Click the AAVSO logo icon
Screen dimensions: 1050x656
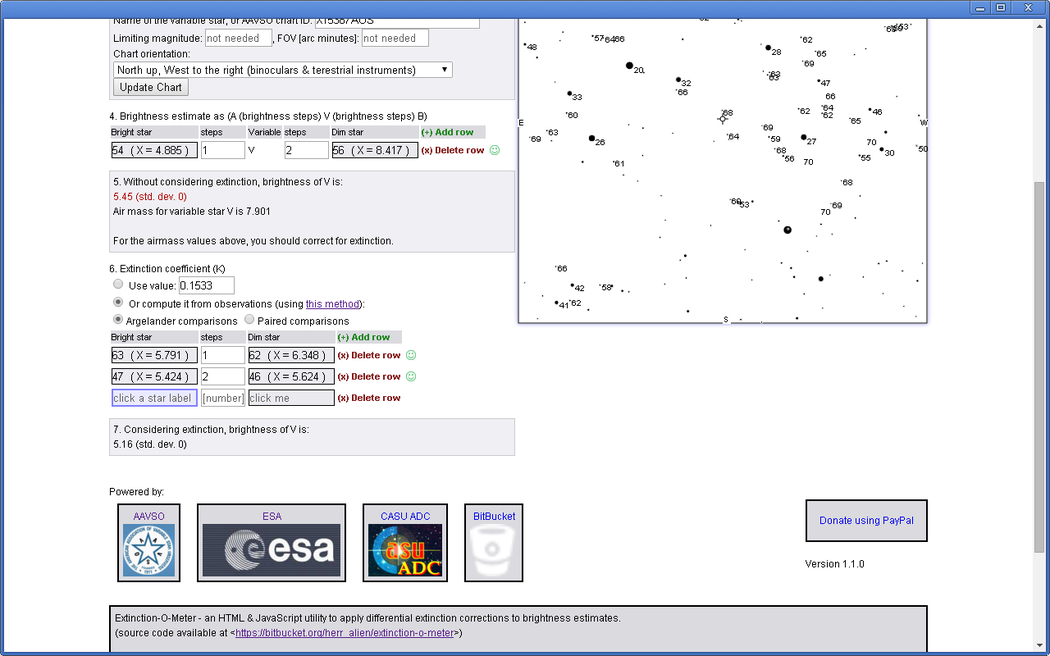click(x=148, y=551)
